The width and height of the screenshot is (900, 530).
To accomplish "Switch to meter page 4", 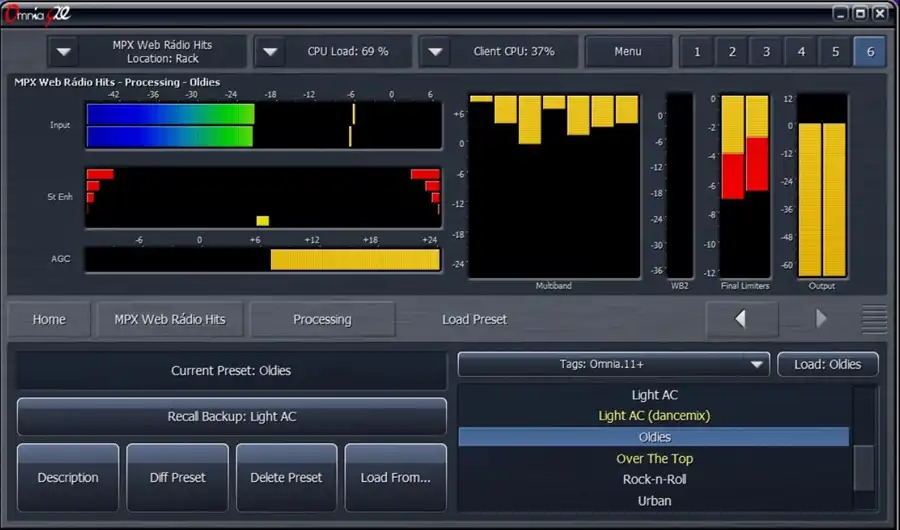I will tap(801, 52).
